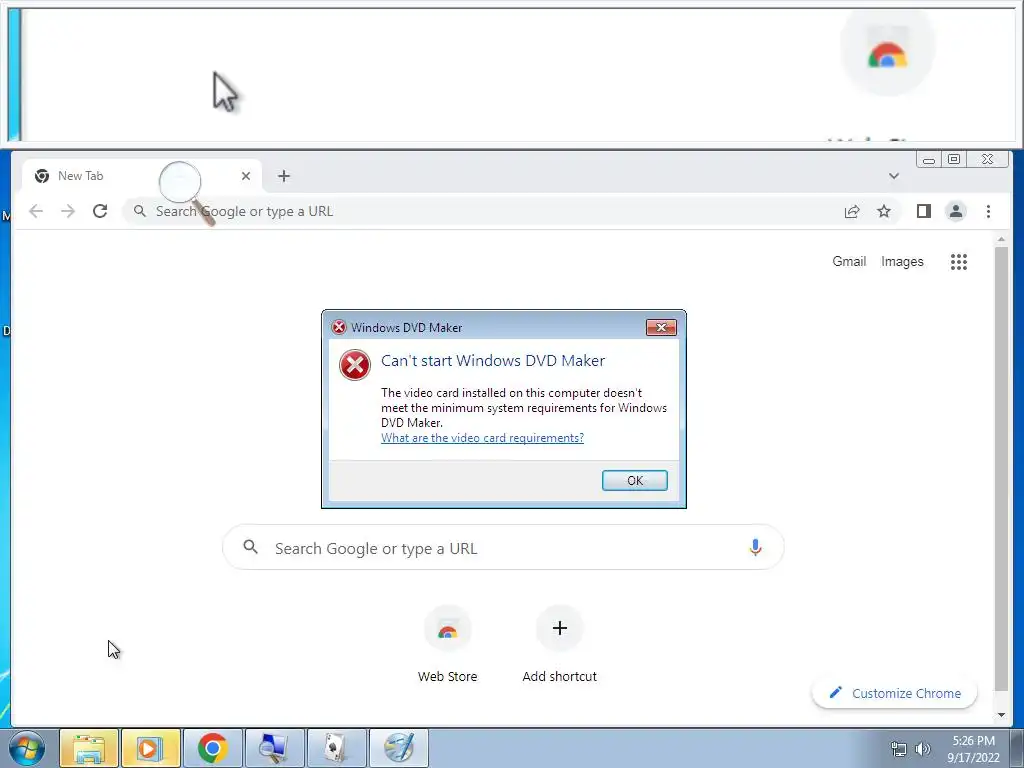Open the Google apps grid

959,262
